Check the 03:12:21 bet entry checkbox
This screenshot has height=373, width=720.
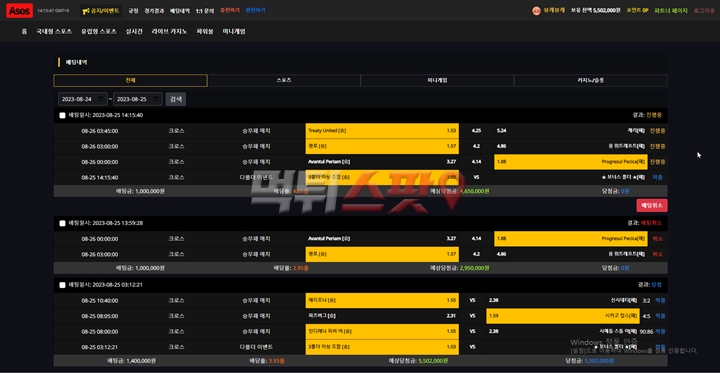(x=62, y=285)
